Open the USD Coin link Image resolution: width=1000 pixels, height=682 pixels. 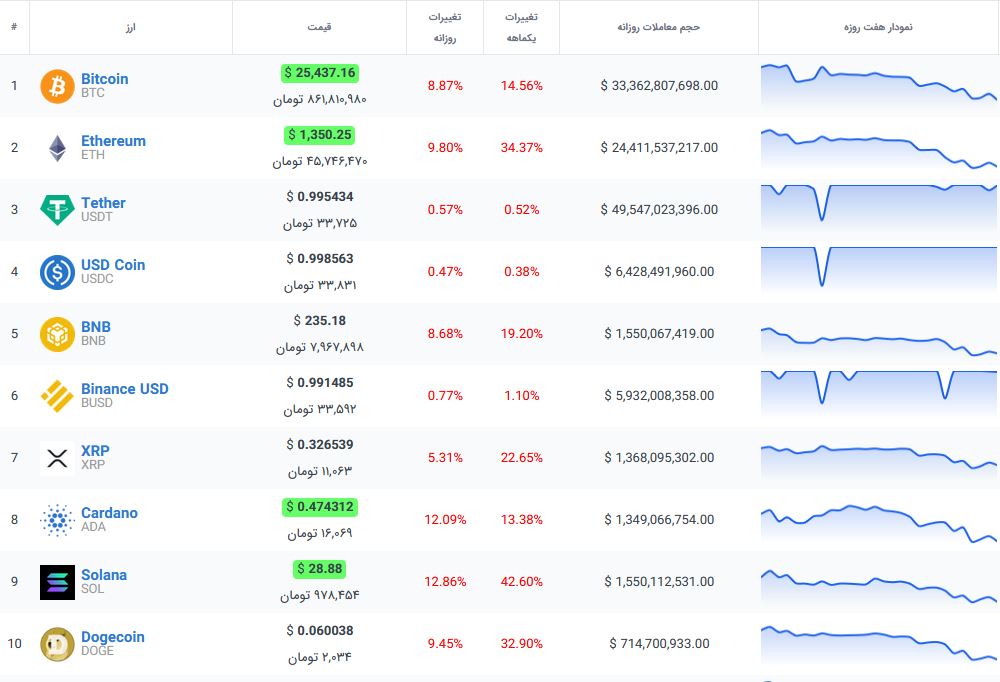[x=113, y=265]
